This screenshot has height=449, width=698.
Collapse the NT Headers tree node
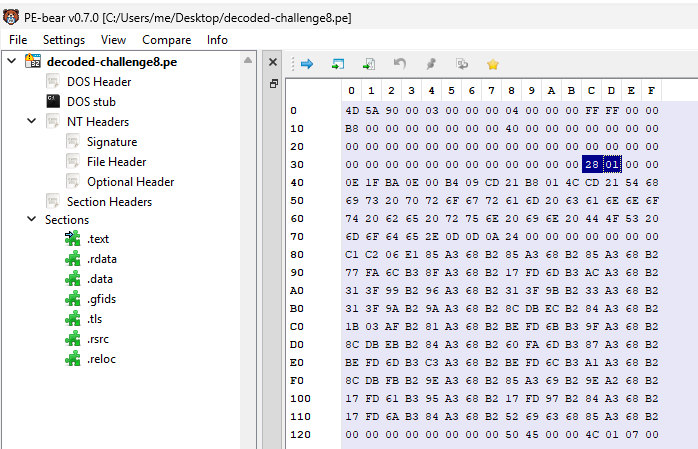coord(31,122)
